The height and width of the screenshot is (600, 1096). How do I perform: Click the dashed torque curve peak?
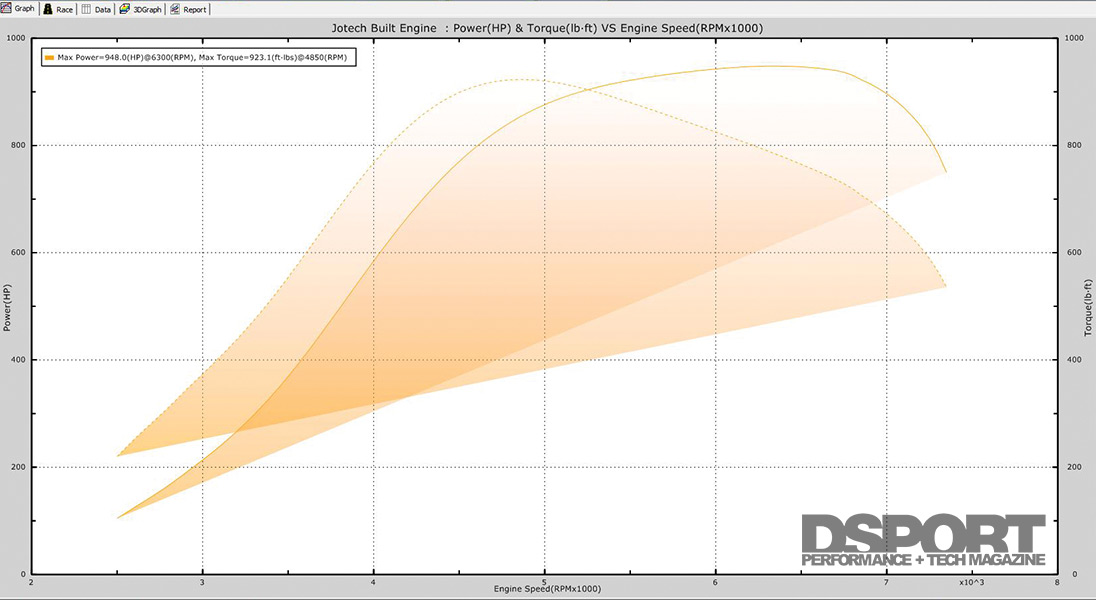pyautogui.click(x=519, y=79)
